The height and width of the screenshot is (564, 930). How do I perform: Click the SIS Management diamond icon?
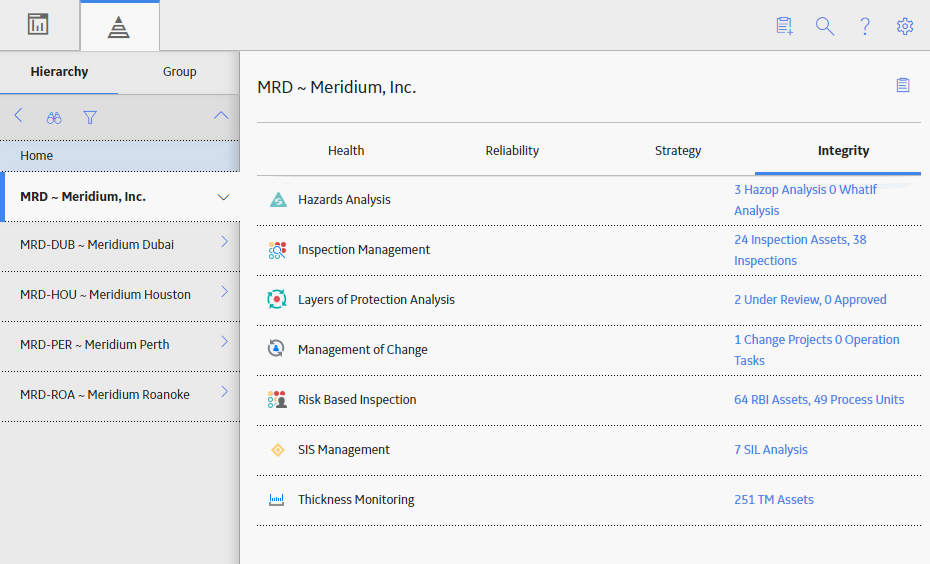(x=278, y=450)
